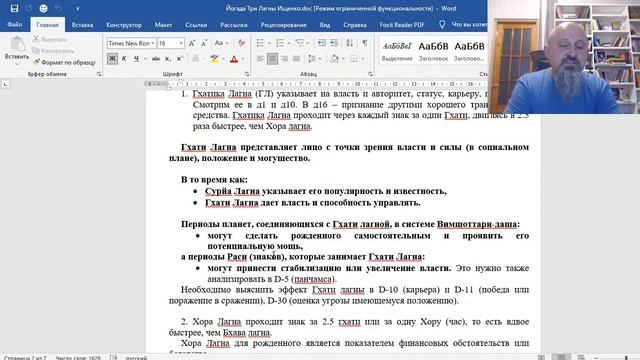Center the paragraph text

272,59
